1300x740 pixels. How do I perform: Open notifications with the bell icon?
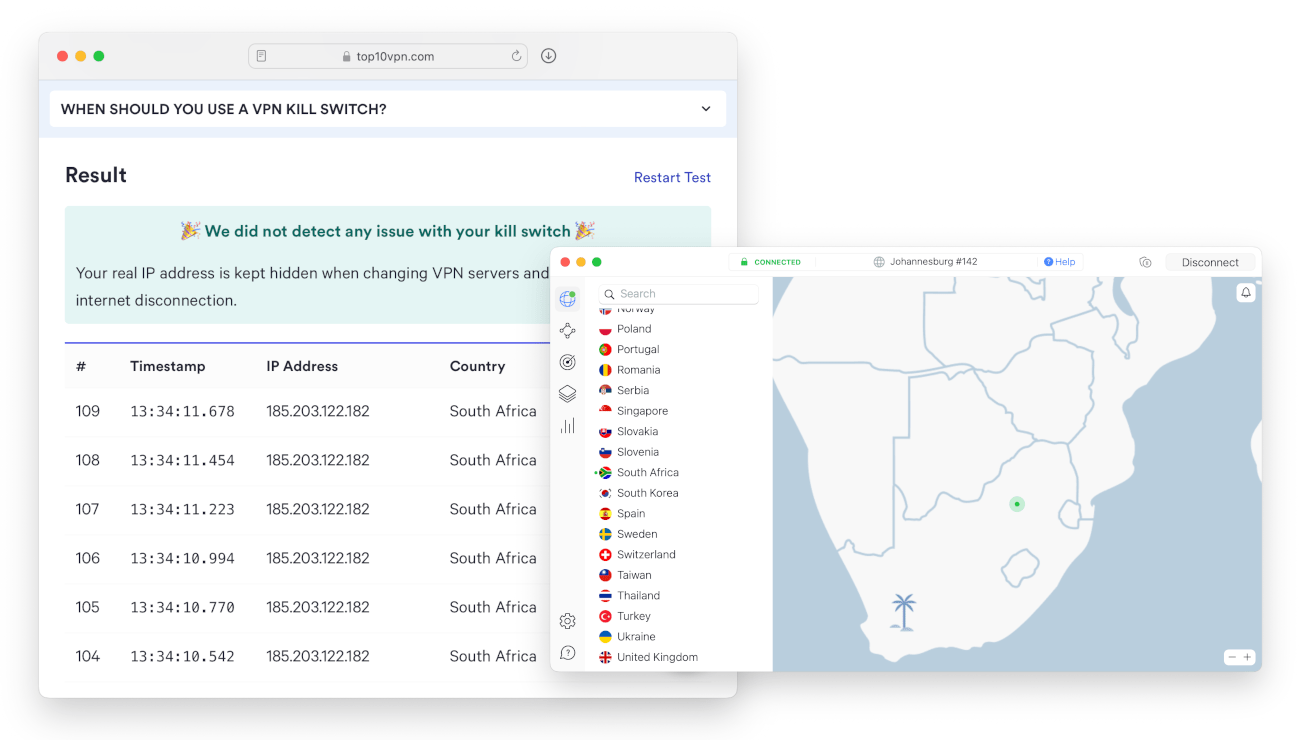tap(1246, 292)
